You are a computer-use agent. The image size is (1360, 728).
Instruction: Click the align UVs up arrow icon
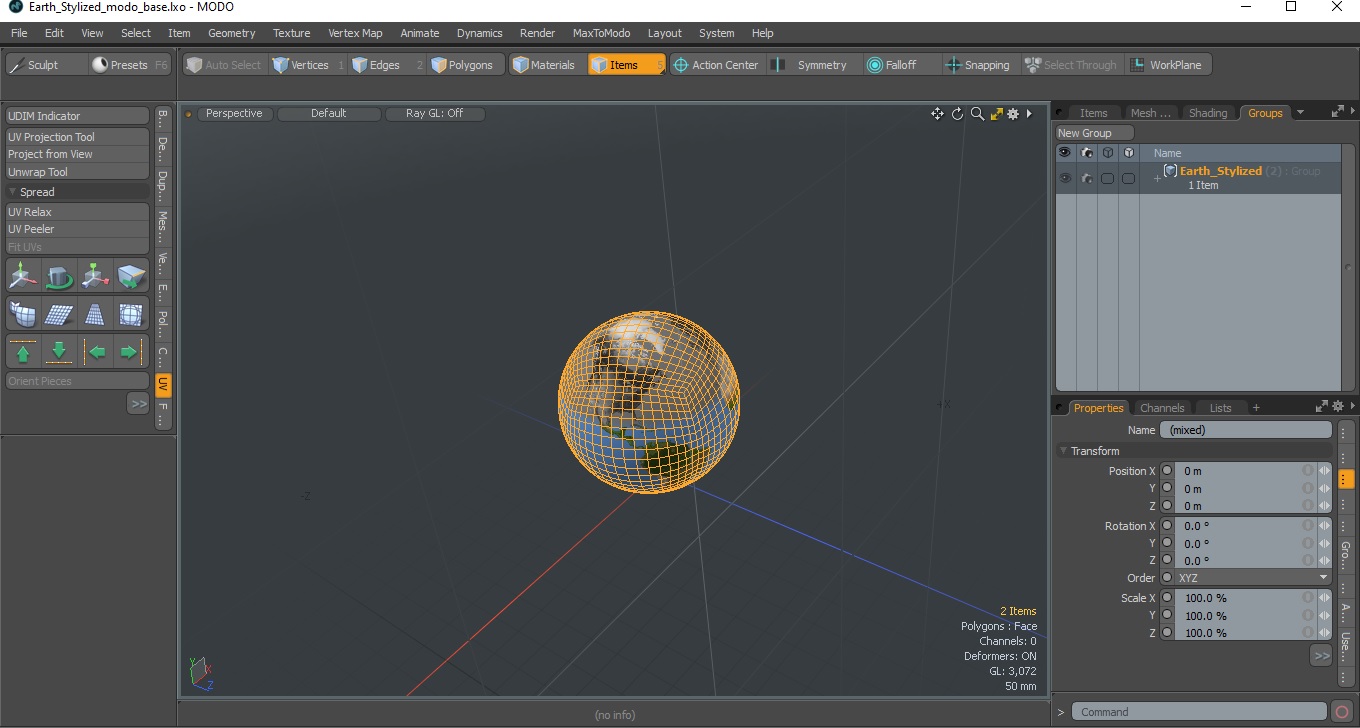pyautogui.click(x=23, y=352)
